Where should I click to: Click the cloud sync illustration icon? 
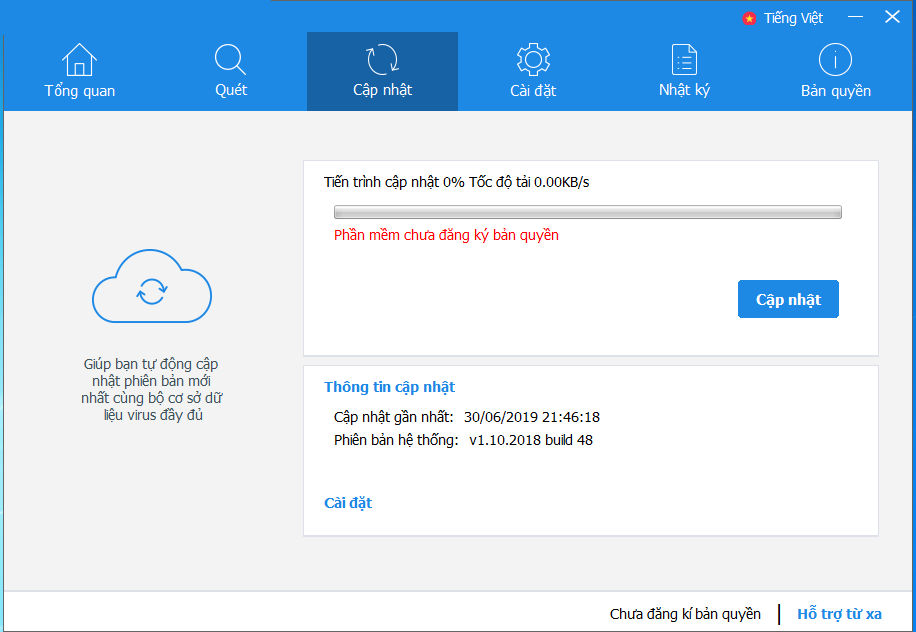tap(151, 289)
